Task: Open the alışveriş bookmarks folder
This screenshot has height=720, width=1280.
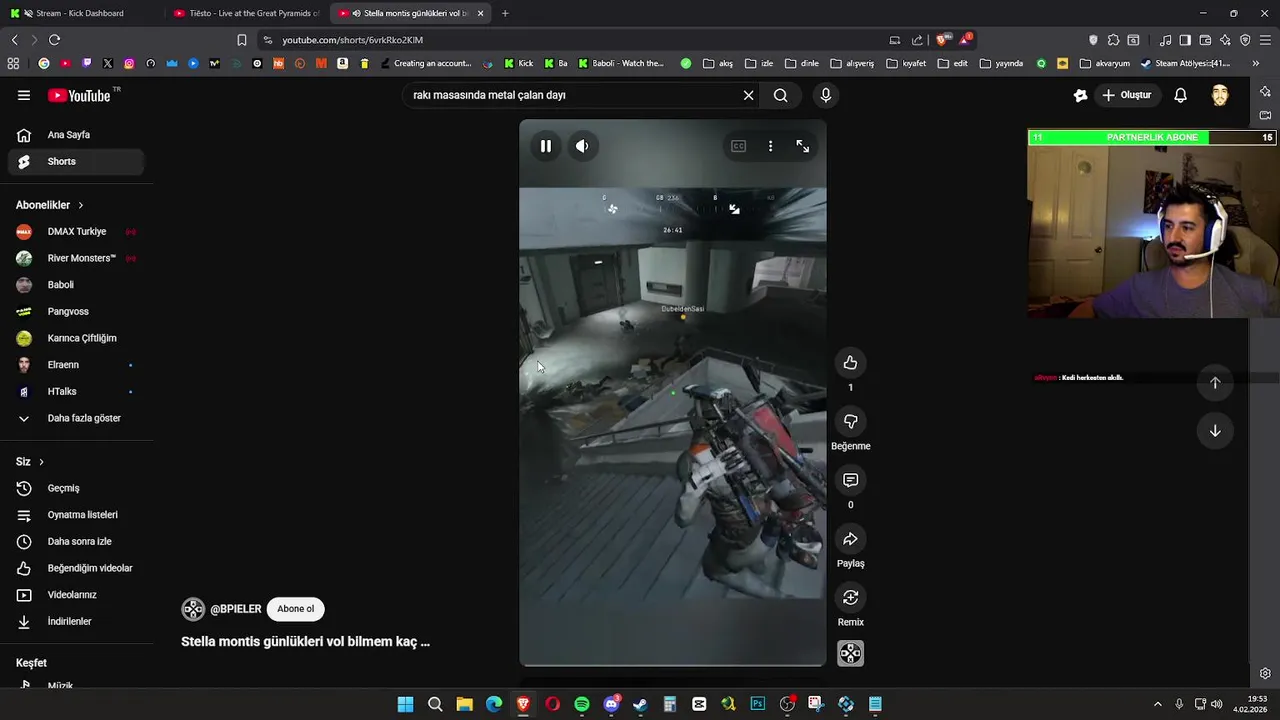Action: point(852,63)
